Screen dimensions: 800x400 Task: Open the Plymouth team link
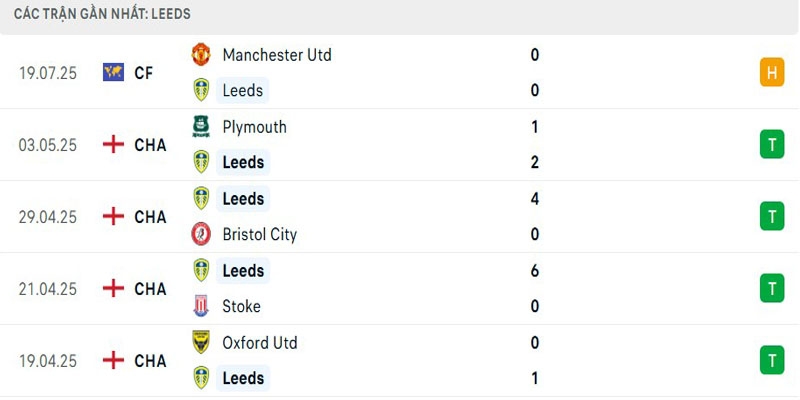[x=254, y=127]
